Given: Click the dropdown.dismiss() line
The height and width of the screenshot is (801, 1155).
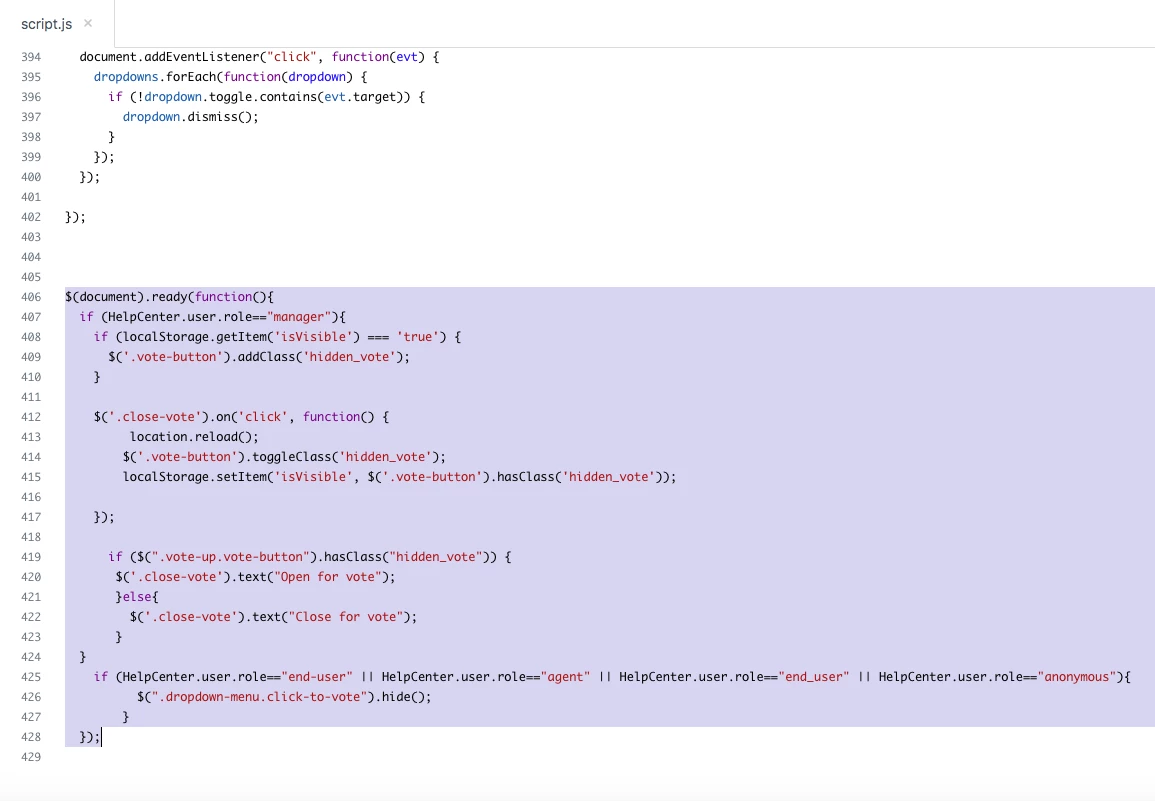Looking at the screenshot, I should pyautogui.click(x=191, y=116).
